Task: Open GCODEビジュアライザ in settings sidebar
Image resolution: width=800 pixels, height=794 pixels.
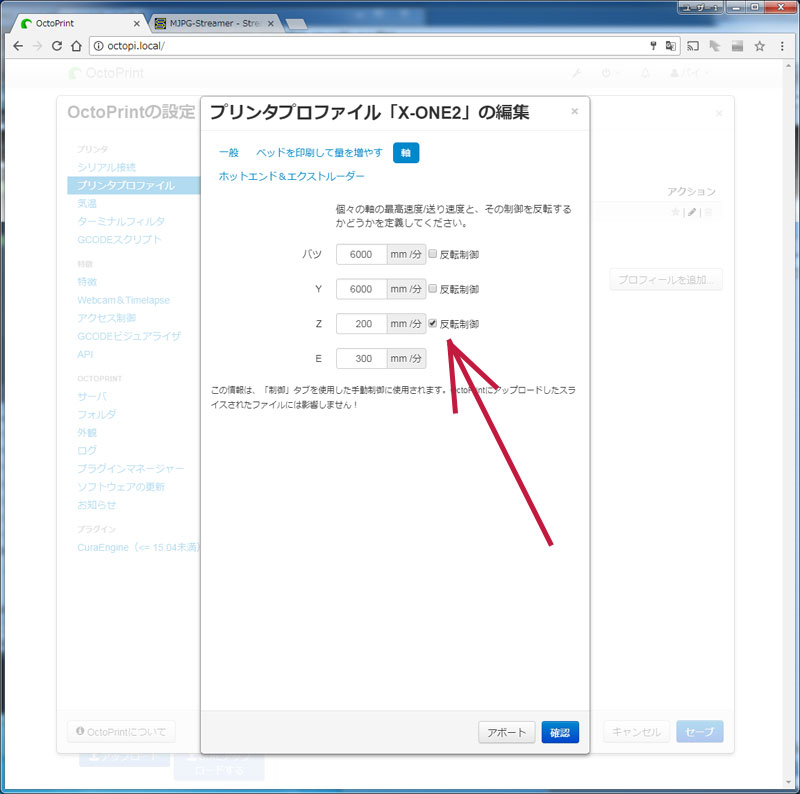Action: pos(129,336)
